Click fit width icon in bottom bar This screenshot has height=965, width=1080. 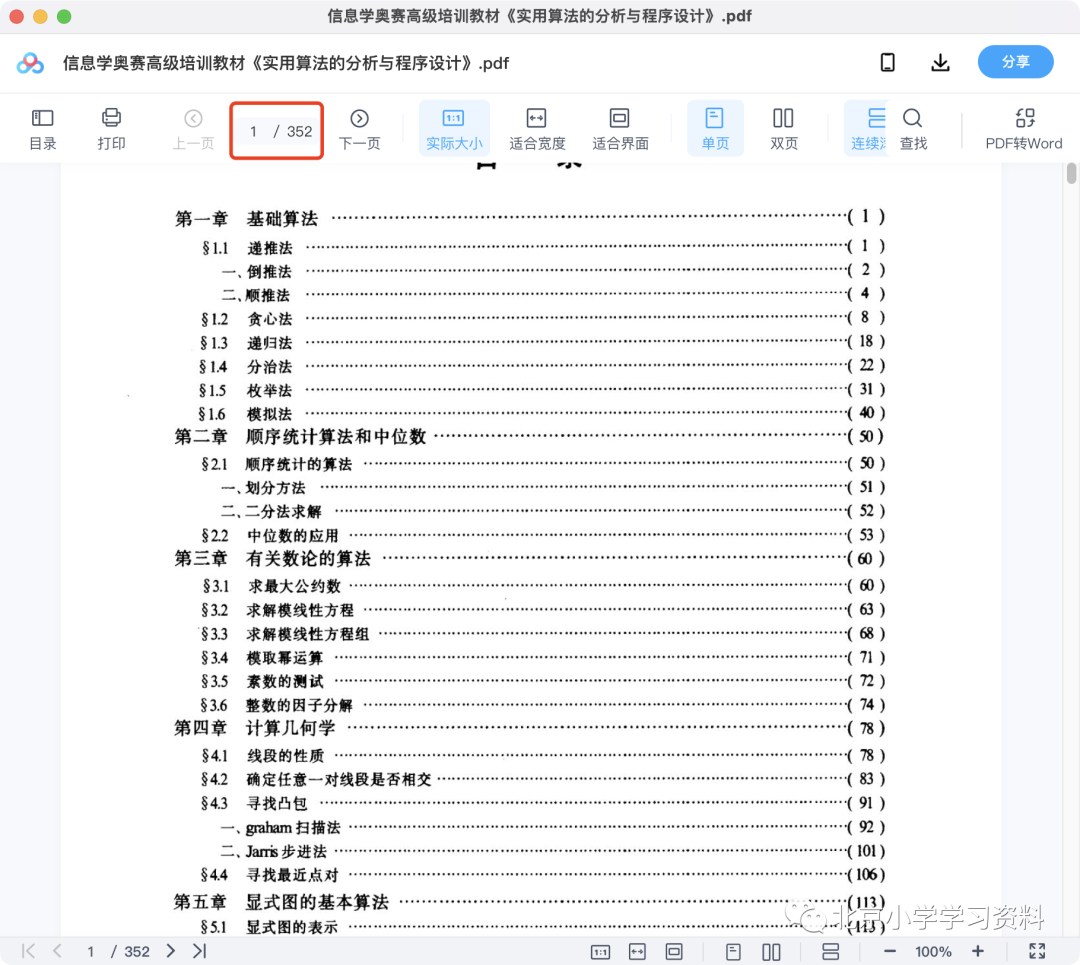pos(637,952)
